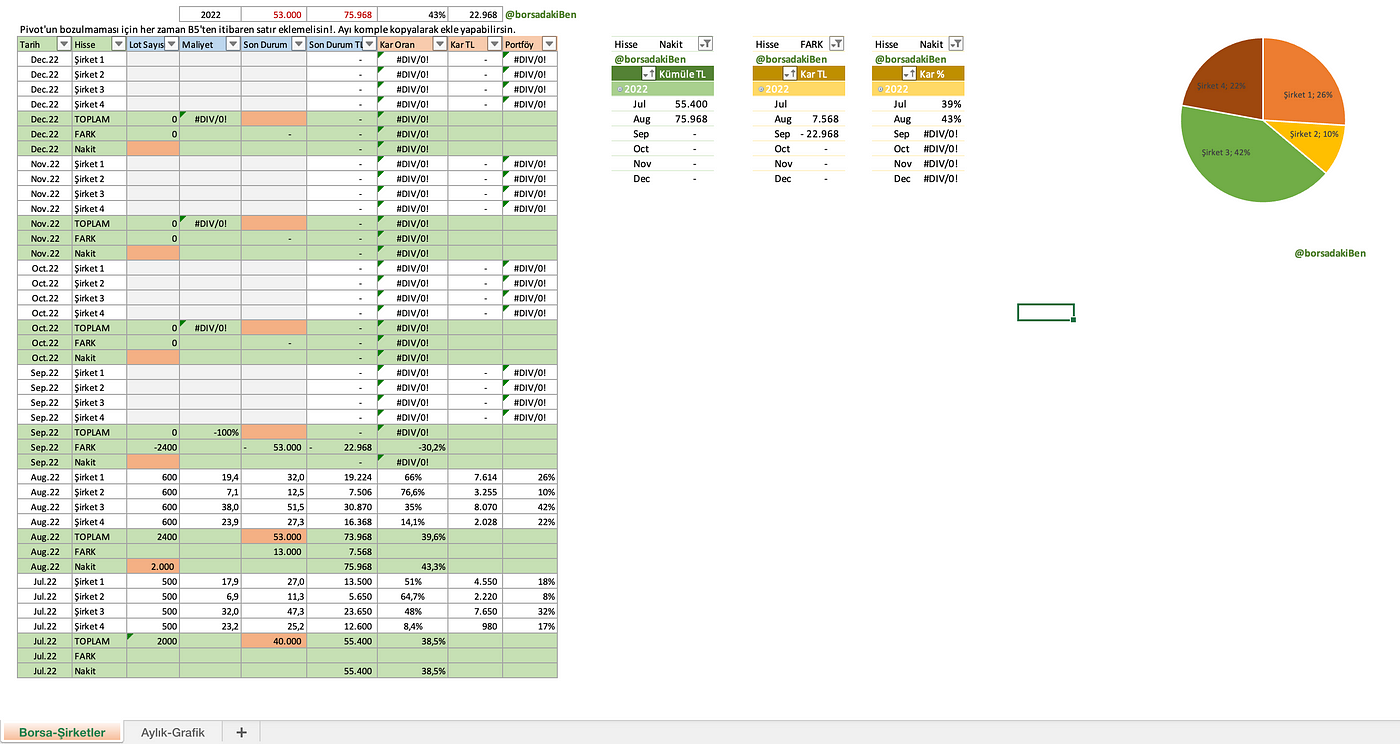
Task: Open the Kar TL table column filter dropdown
Action: pyautogui.click(x=495, y=44)
